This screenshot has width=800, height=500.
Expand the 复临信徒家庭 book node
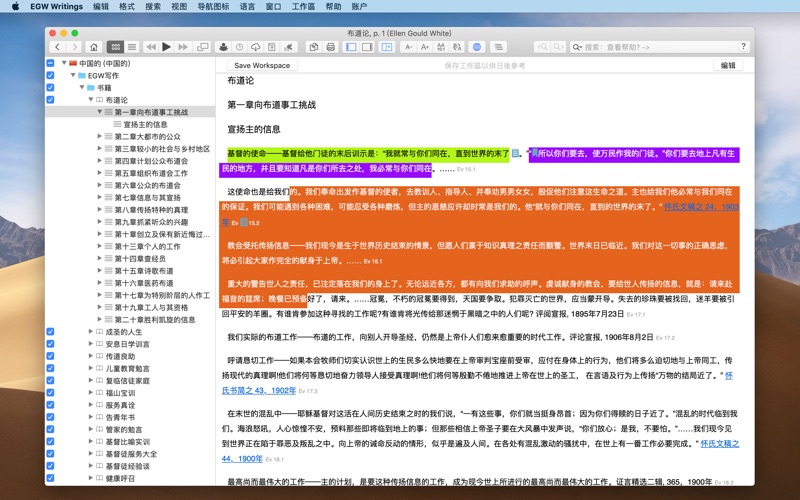click(x=91, y=381)
